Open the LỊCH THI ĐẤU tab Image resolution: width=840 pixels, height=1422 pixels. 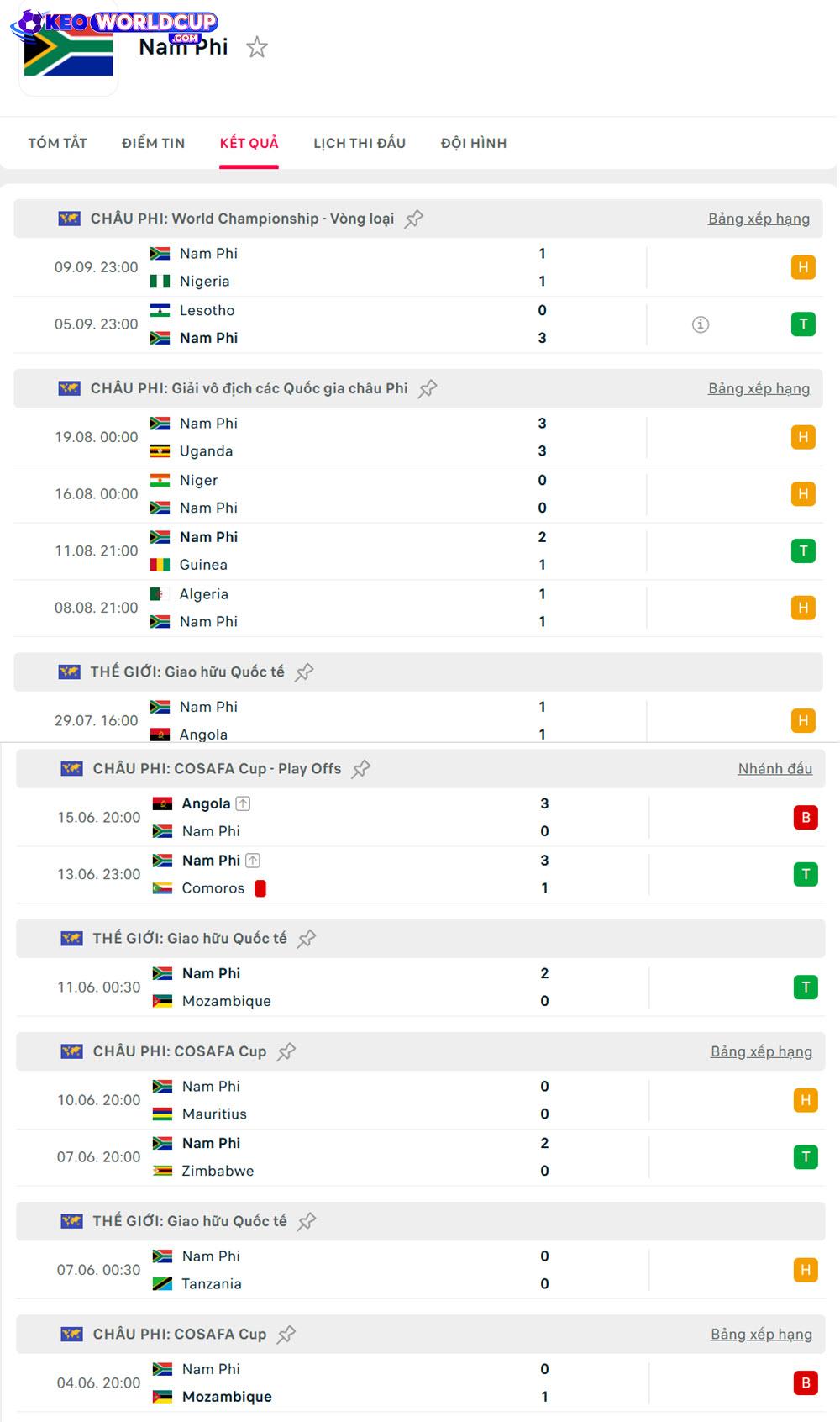[360, 143]
